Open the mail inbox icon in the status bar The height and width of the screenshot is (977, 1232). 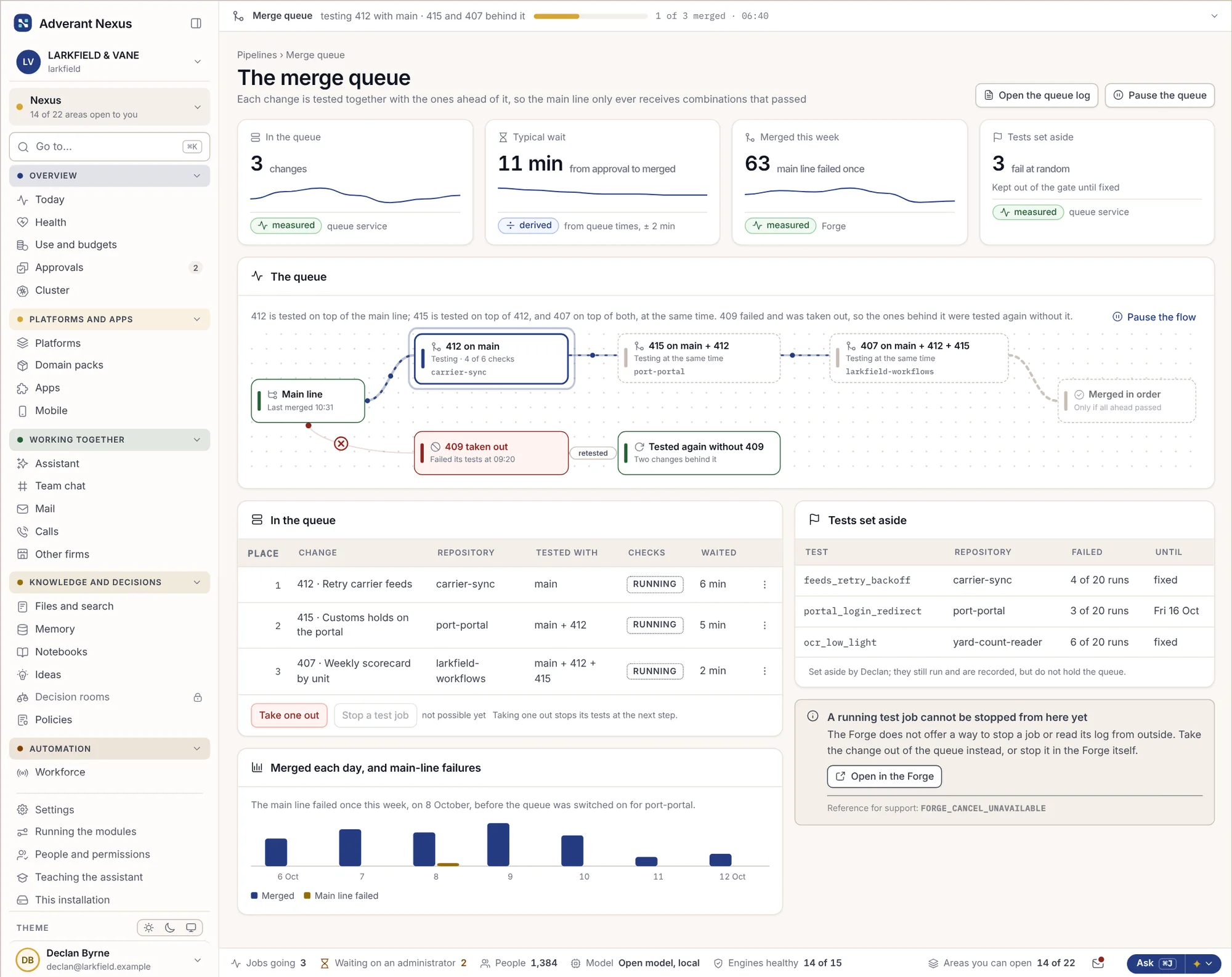pyautogui.click(x=1098, y=963)
